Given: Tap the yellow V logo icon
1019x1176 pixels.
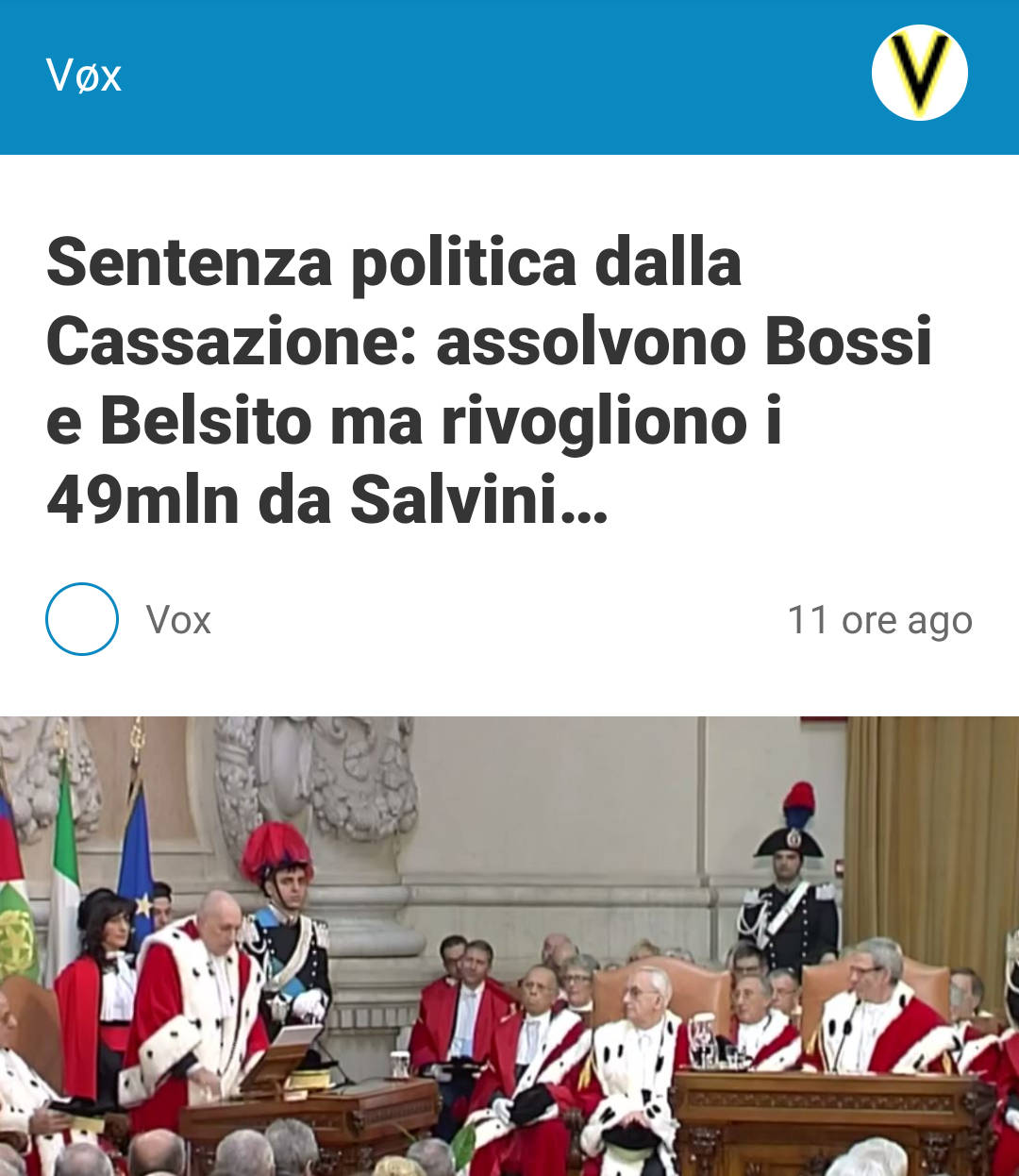Looking at the screenshot, I should click(919, 73).
